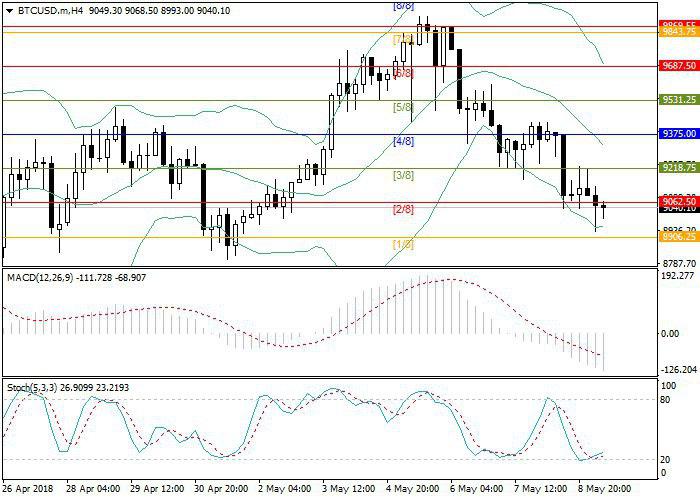Click the 192.277 MACD scale value

pyautogui.click(x=678, y=276)
